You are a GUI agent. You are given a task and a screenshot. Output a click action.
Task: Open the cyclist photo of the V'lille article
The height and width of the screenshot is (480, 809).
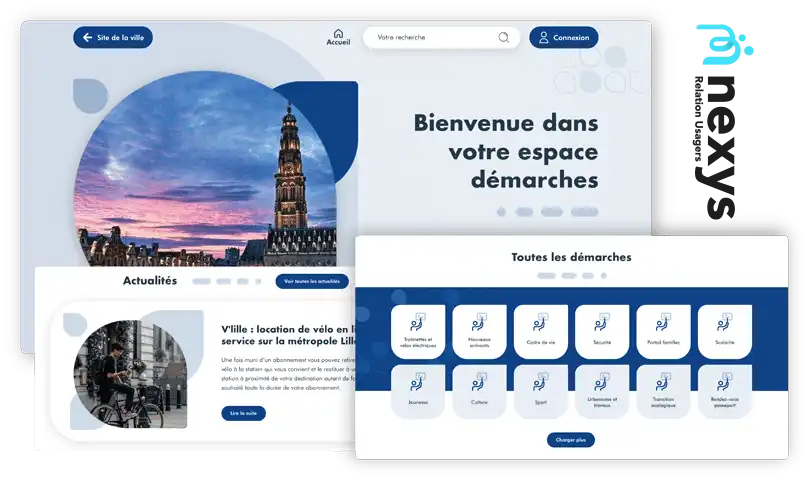tap(130, 374)
